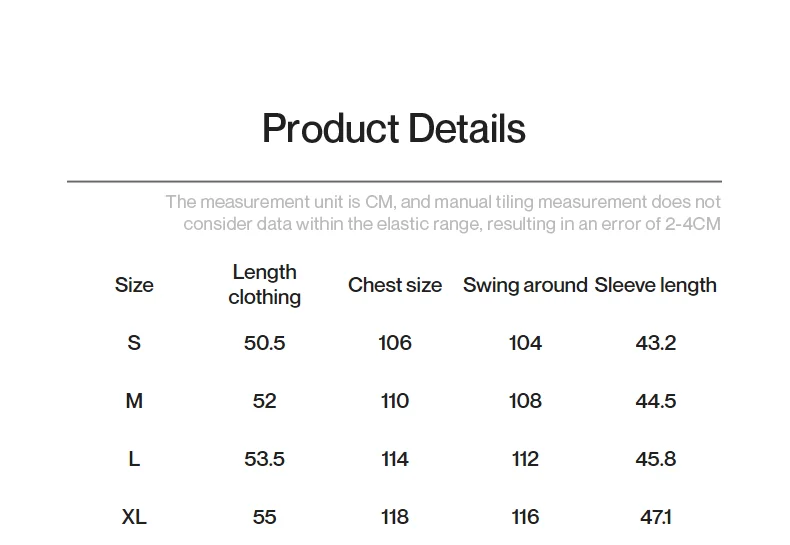790x545 pixels.
Task: Select the Sleeve length column header
Action: coord(655,285)
